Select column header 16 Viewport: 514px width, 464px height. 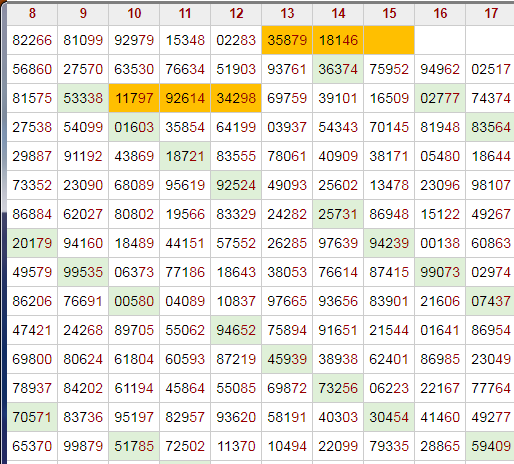440,14
